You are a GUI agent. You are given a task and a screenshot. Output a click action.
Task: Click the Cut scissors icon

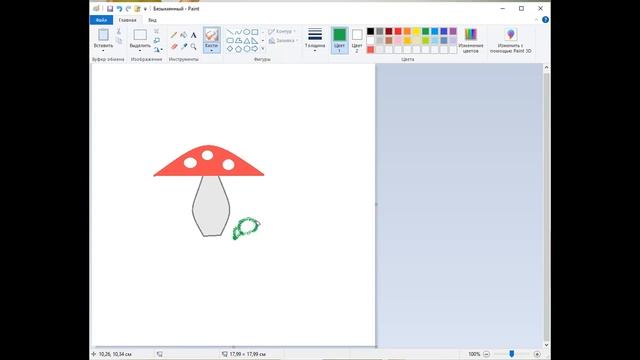pos(119,31)
